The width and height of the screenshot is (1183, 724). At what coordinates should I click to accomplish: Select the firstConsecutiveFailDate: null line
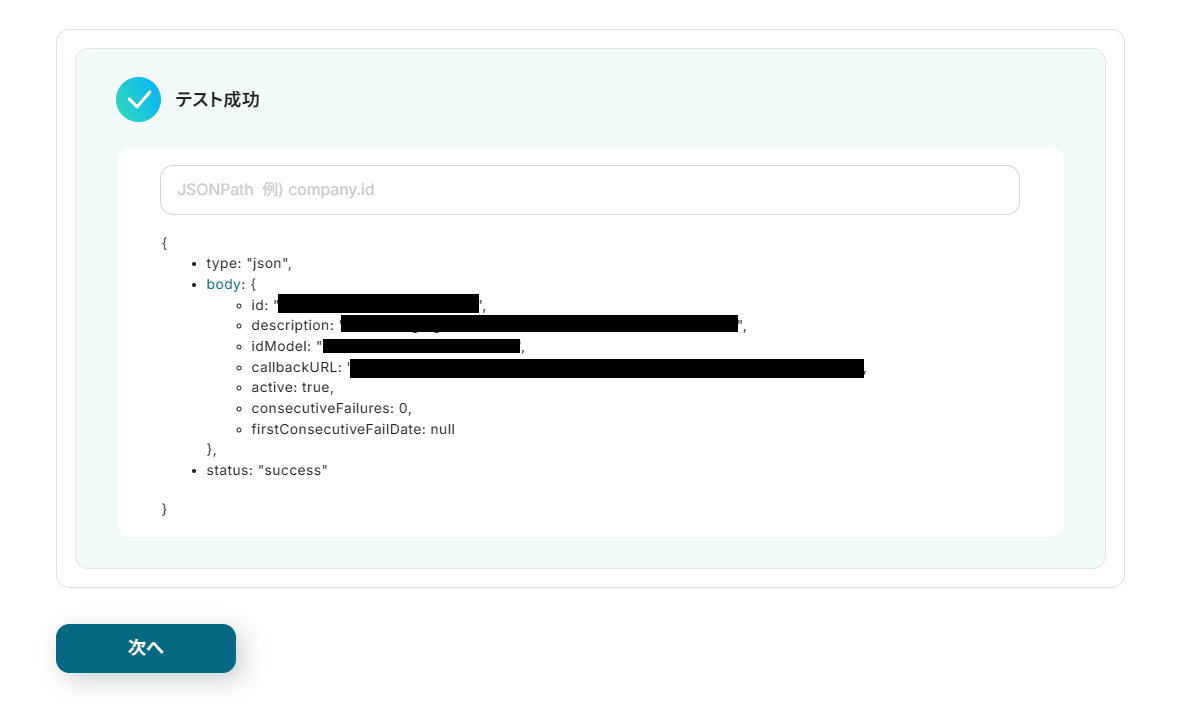tap(353, 429)
